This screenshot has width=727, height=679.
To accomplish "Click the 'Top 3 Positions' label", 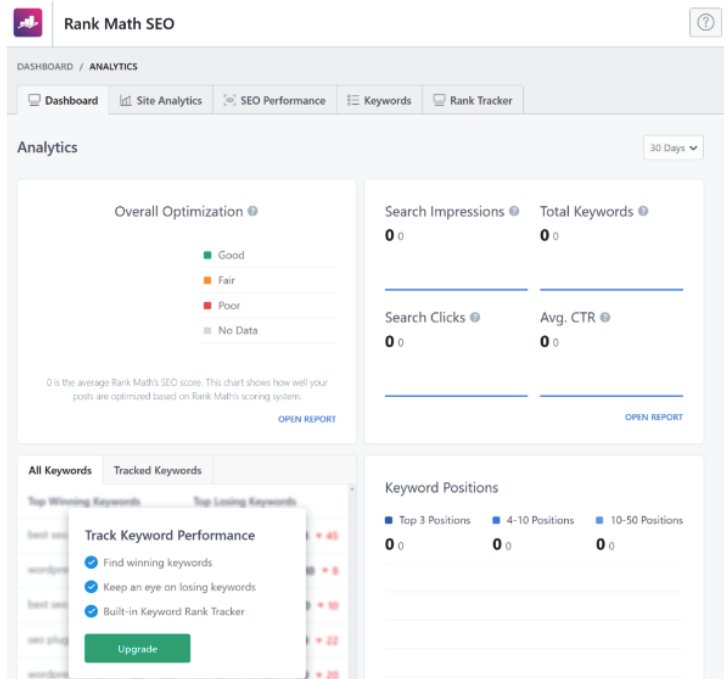I will (x=435, y=520).
